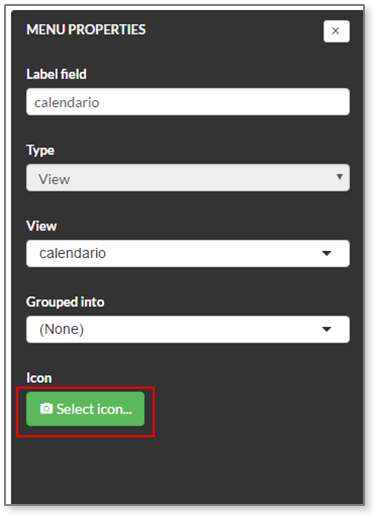This screenshot has width=378, height=519.
Task: Click the 'Select icon...' text on green button
Action: tap(94, 409)
